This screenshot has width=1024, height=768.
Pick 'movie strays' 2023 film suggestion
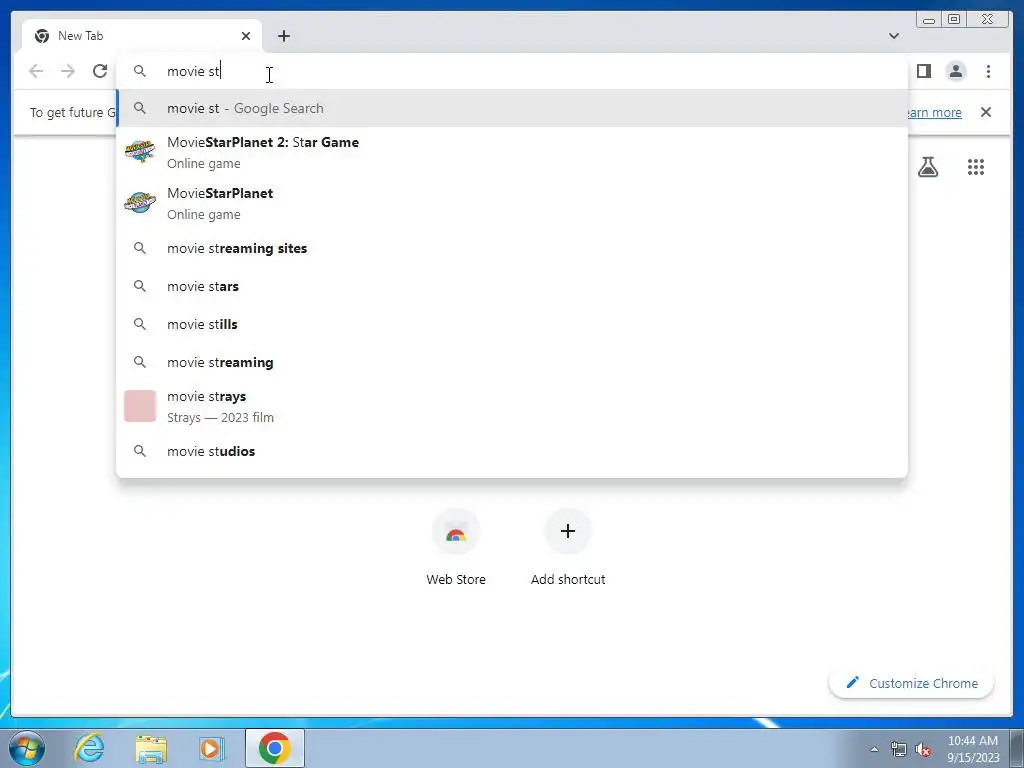pos(512,406)
